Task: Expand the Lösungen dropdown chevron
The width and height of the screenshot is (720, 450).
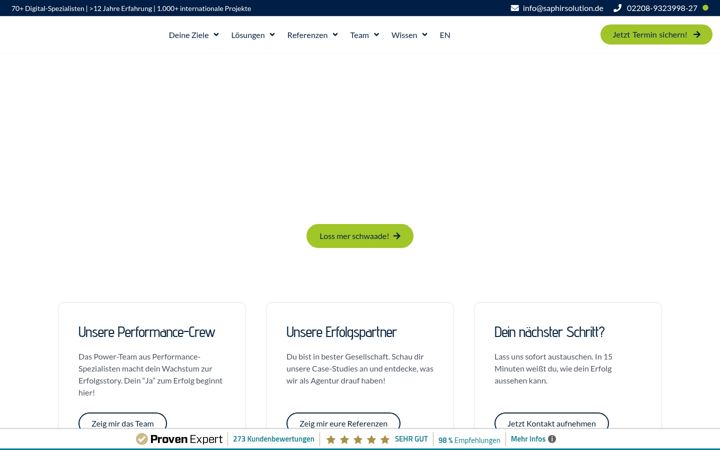Action: (x=272, y=34)
